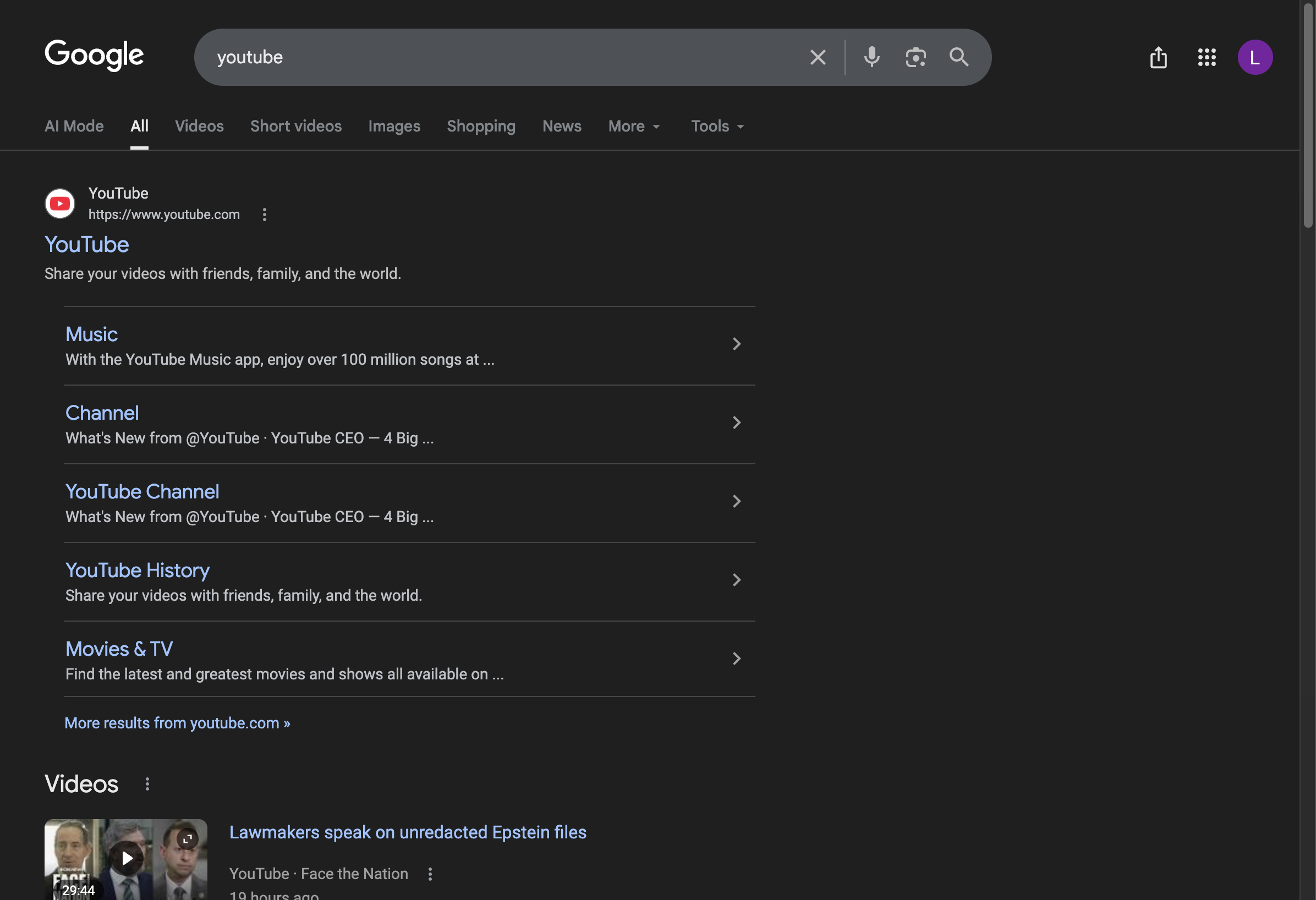Image resolution: width=1316 pixels, height=900 pixels.
Task: Click the share icon in header
Action: (x=1159, y=57)
